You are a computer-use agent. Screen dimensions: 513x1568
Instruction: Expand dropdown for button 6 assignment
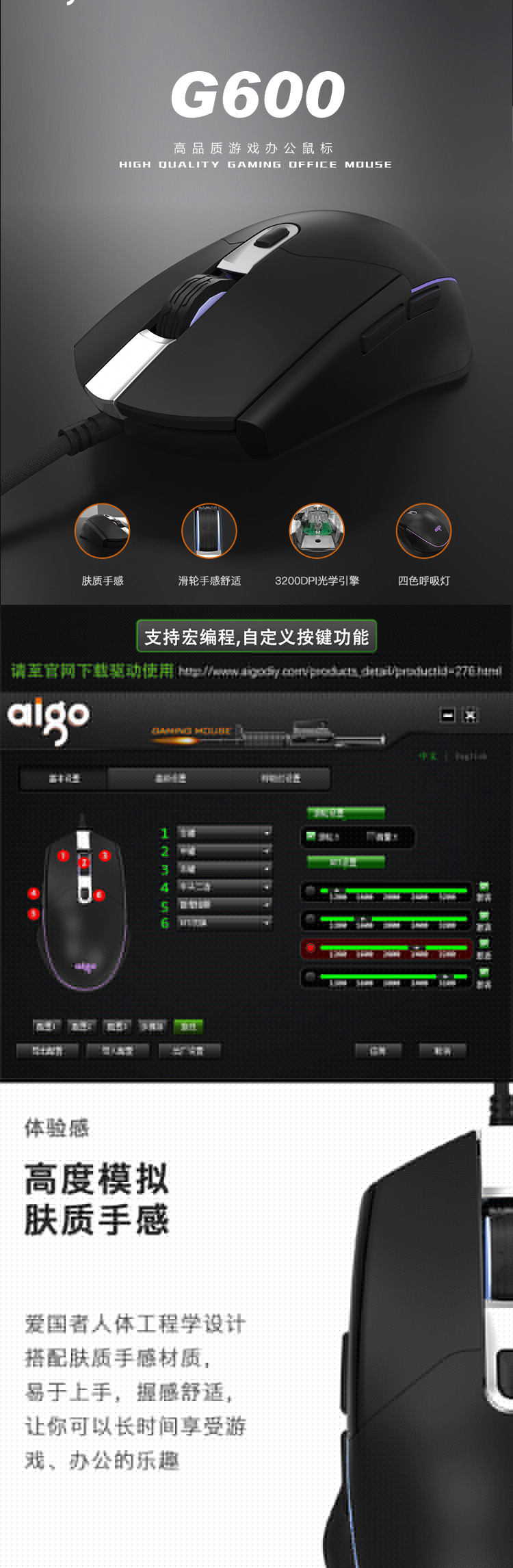click(225, 923)
